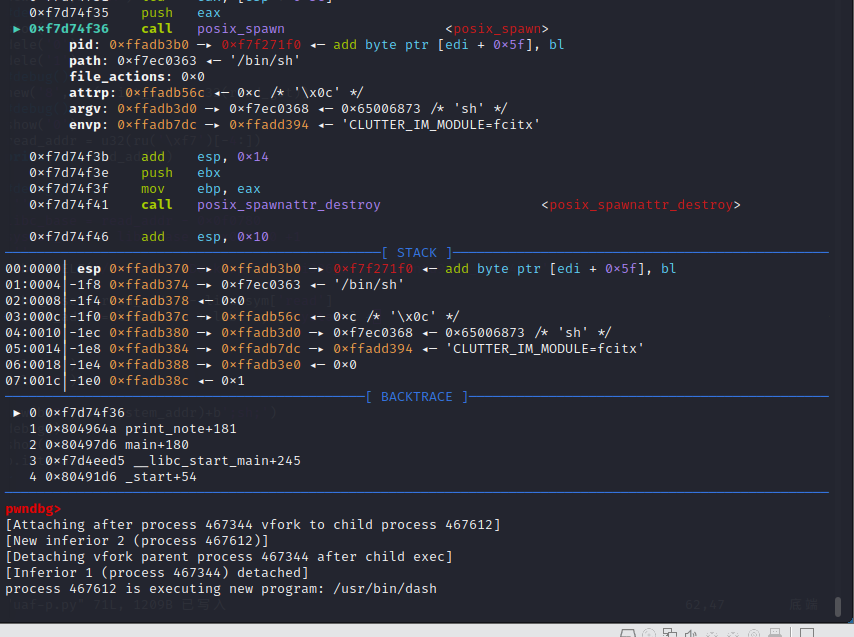This screenshot has height=637, width=854.
Task: Click 'CLUTTER_IM_MODULE=fcitx' in the envp argument row
Action: 440,125
